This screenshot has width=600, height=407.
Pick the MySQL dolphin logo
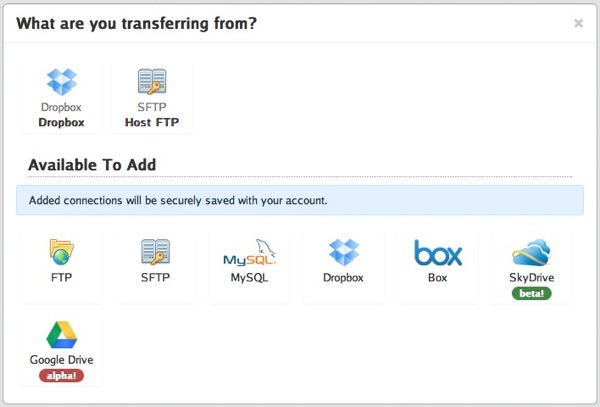[x=249, y=252]
